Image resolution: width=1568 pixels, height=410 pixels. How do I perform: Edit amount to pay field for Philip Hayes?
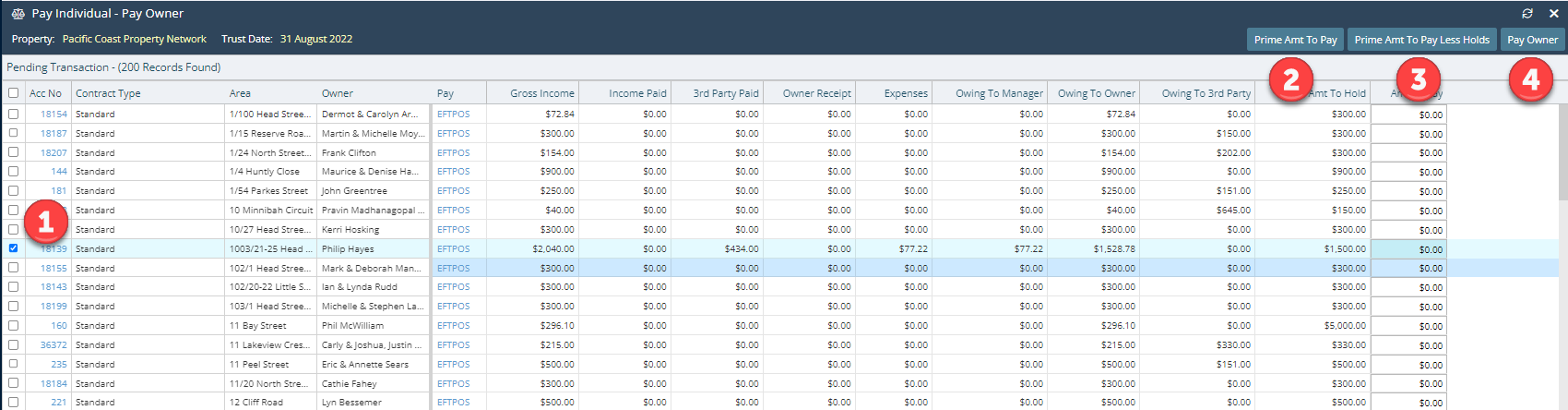1408,249
